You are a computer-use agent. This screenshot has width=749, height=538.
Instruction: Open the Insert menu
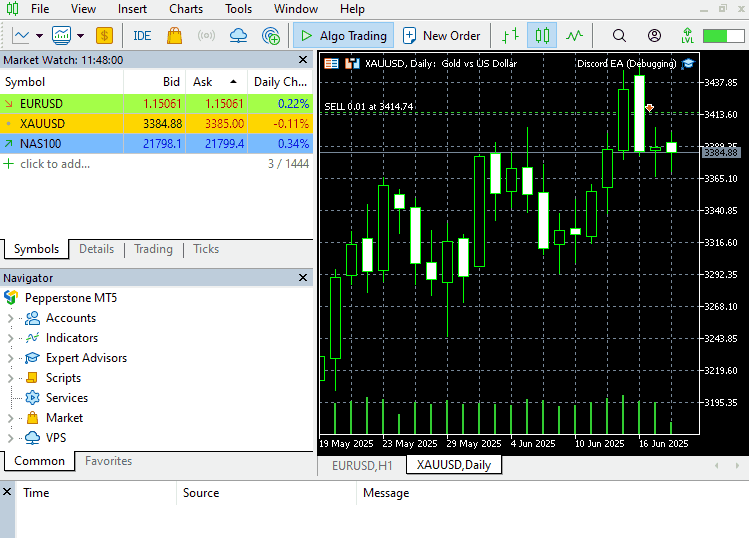tap(132, 9)
